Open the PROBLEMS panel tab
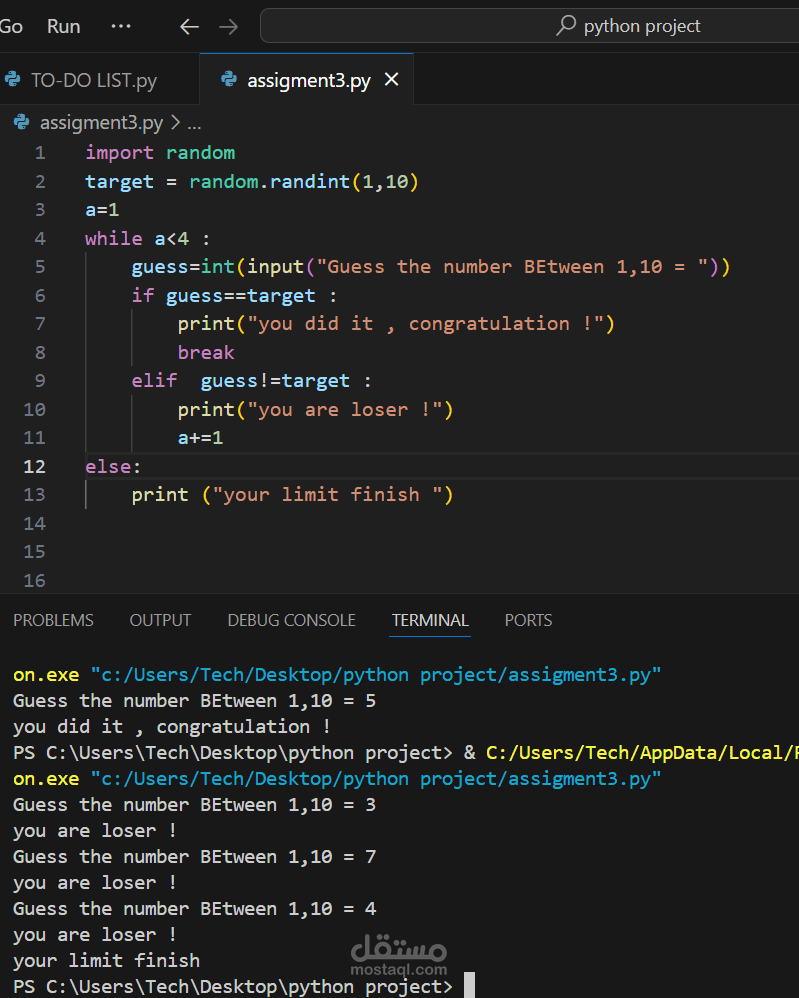The width and height of the screenshot is (799, 998). 53,621
